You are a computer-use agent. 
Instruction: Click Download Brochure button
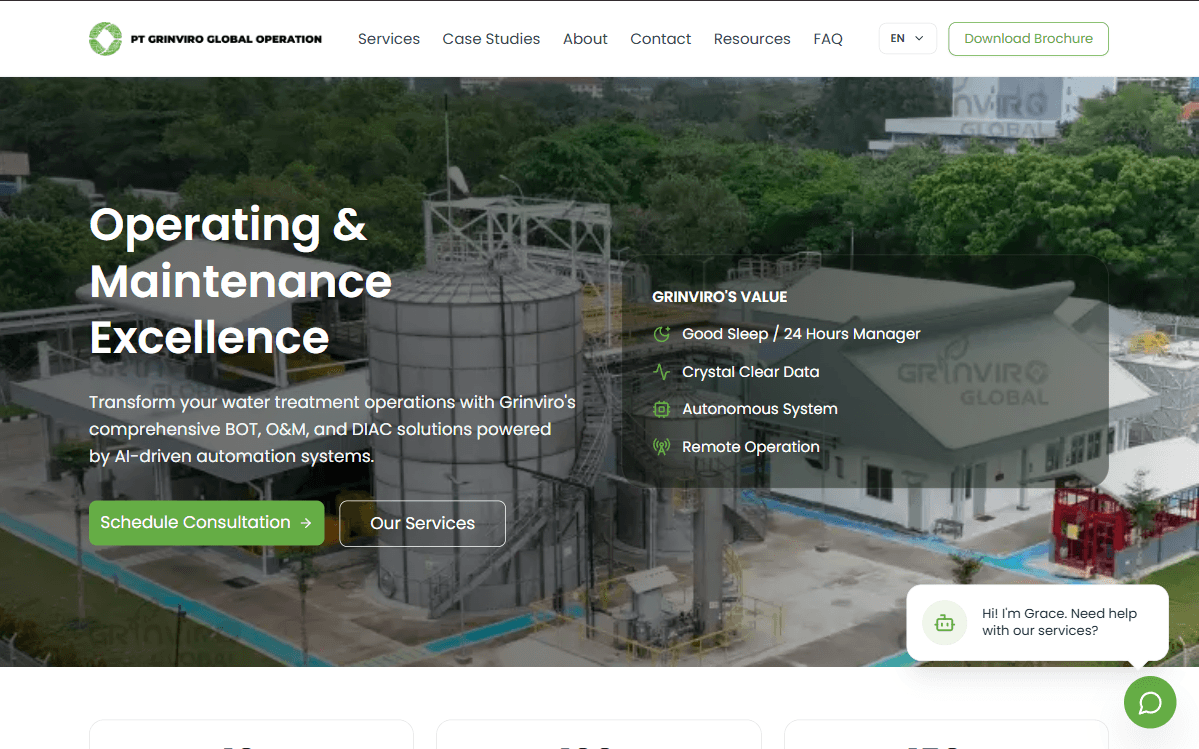click(x=1028, y=39)
